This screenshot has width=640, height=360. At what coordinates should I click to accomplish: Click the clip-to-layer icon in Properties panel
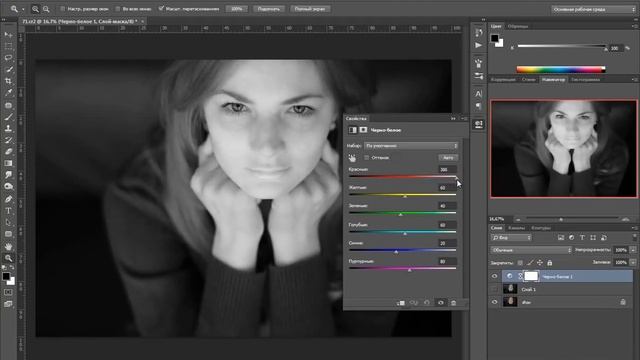point(401,303)
